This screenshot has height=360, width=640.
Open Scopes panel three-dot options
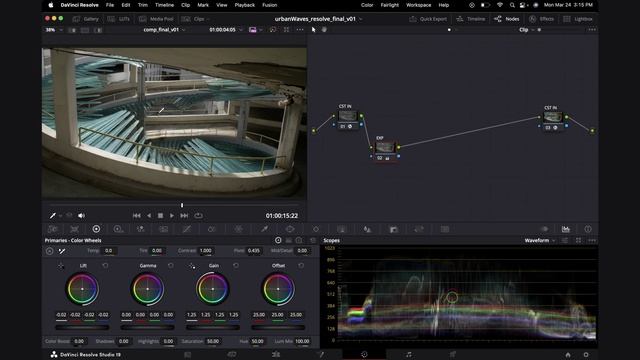(592, 241)
